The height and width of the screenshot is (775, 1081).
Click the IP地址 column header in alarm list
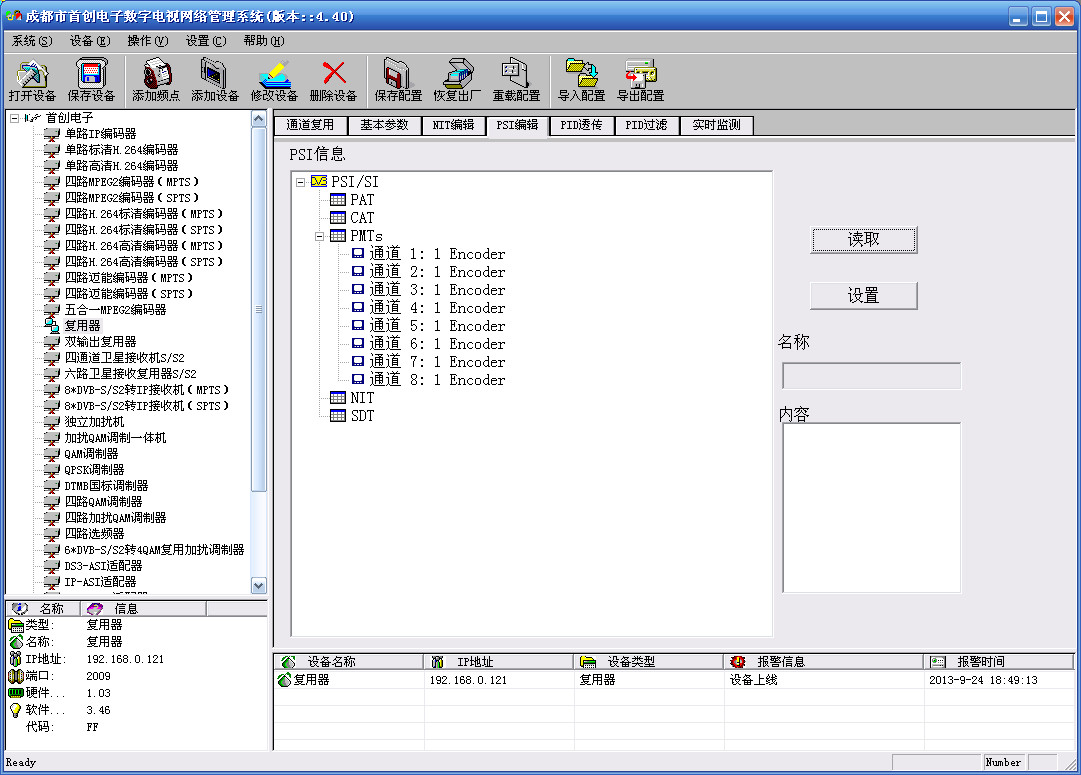tap(499, 662)
